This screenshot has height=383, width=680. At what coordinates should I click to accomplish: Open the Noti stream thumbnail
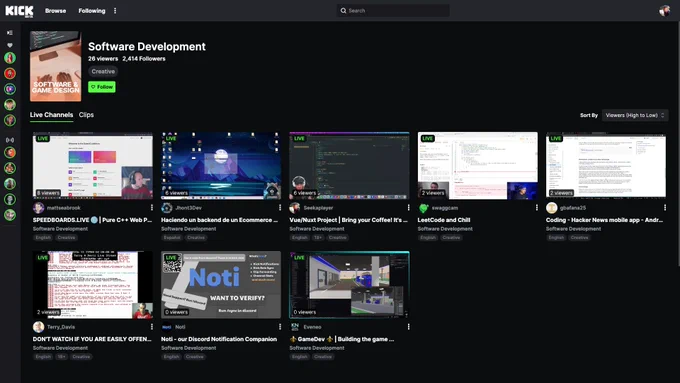coord(221,285)
